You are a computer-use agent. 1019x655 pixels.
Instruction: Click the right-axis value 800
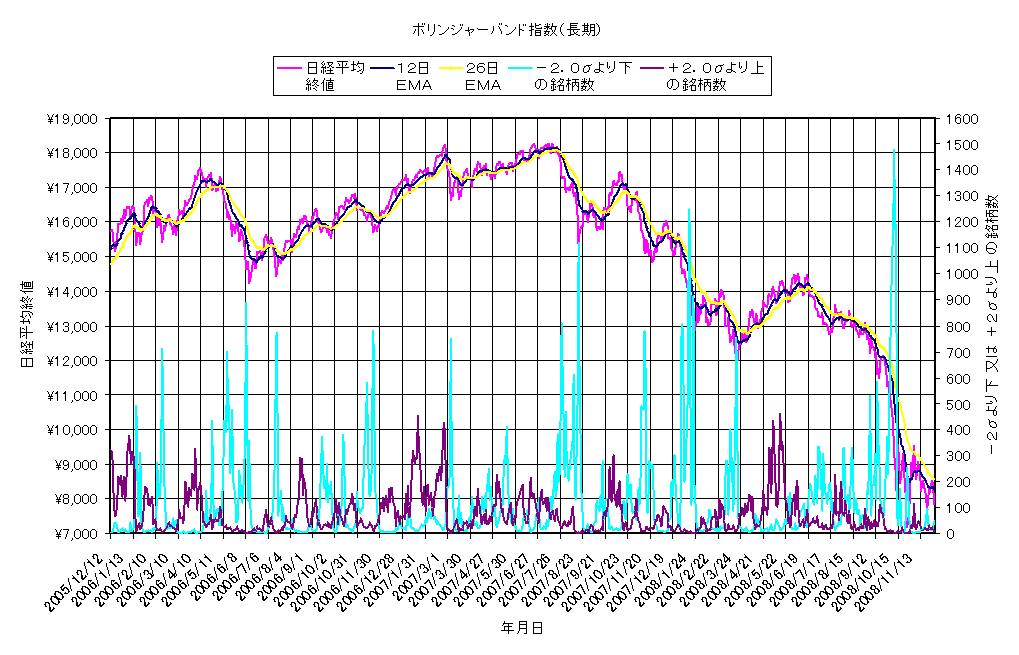coord(959,326)
